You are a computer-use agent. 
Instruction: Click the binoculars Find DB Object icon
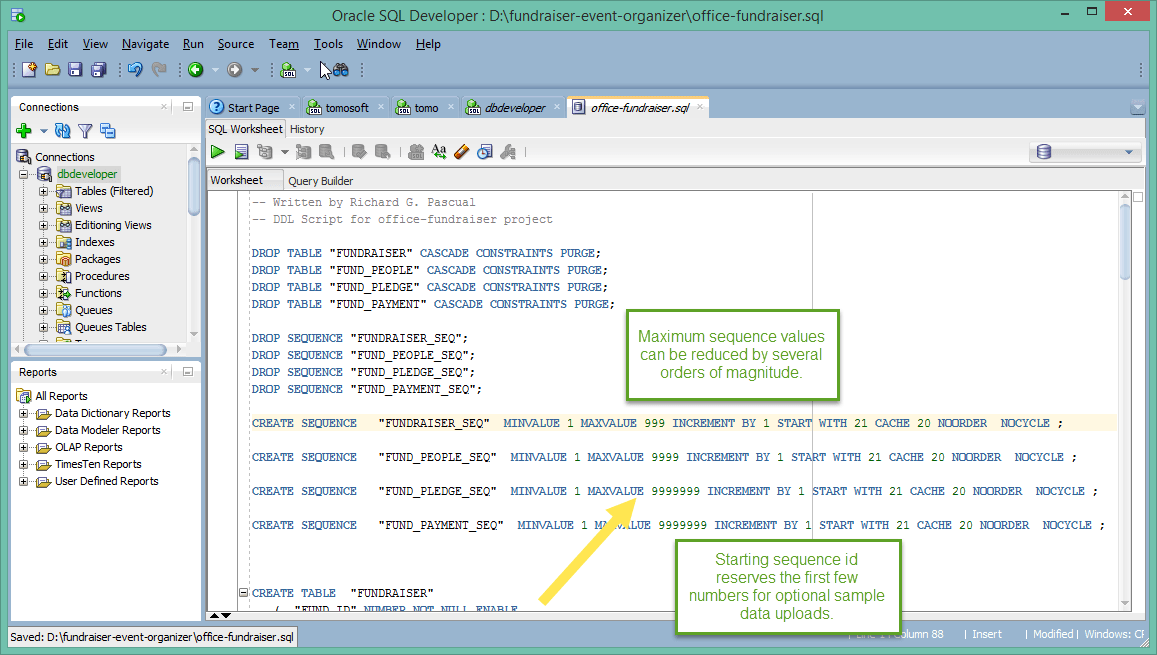(340, 69)
